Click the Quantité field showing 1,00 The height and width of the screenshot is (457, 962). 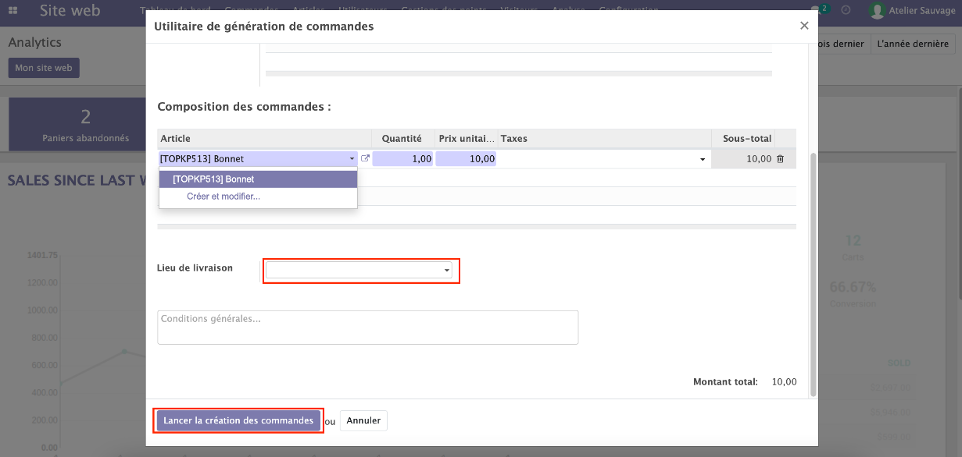click(403, 159)
